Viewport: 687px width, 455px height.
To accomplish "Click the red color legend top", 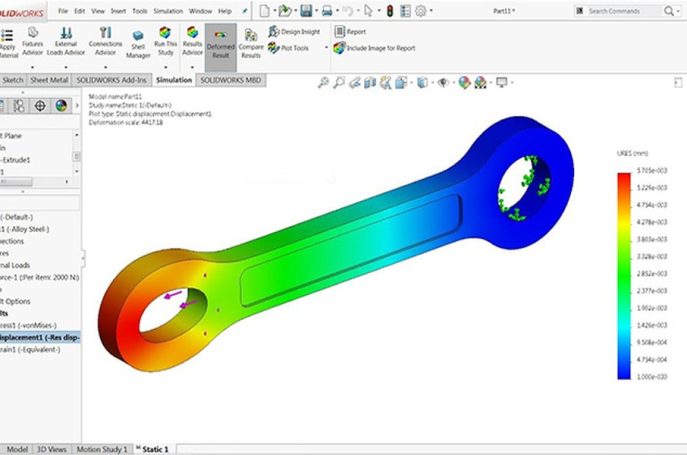I will [623, 179].
